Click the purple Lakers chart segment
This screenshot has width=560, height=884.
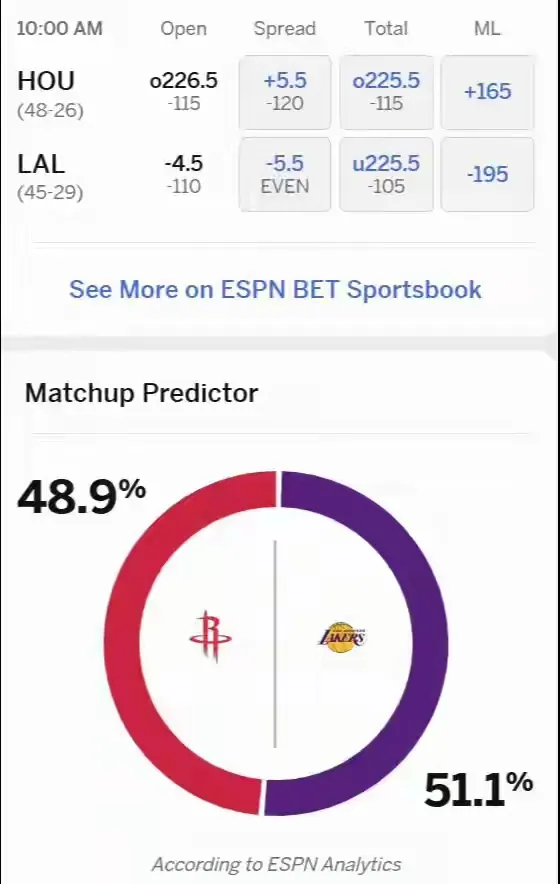click(431, 643)
